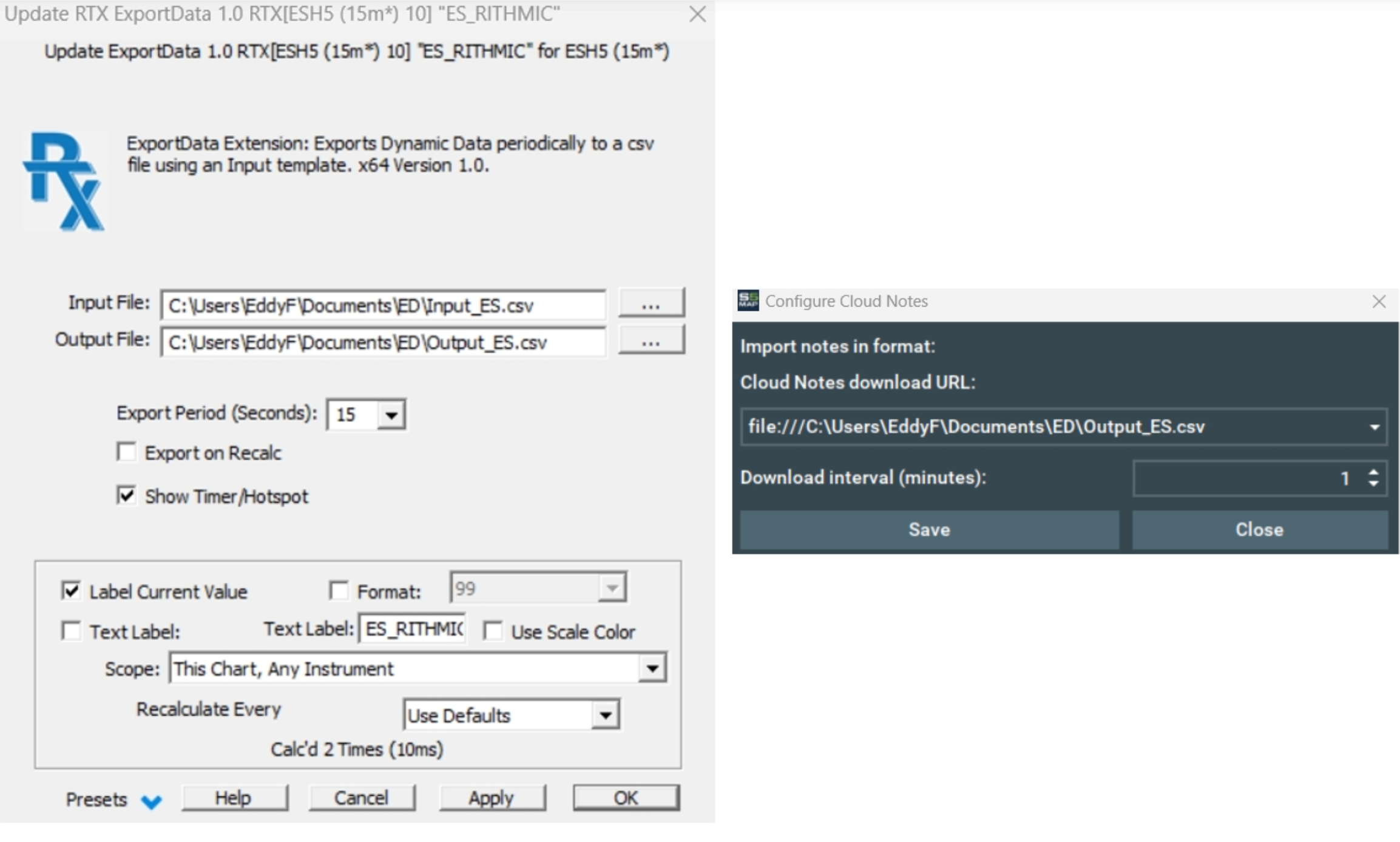
Task: Open Cloud Notes download URL dropdown
Action: pos(1375,427)
